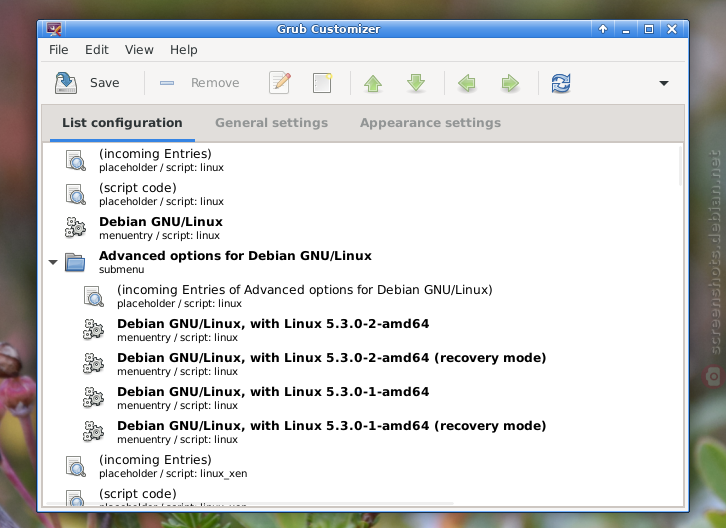Switch to the List configuration tab
The image size is (726, 528).
[122, 123]
